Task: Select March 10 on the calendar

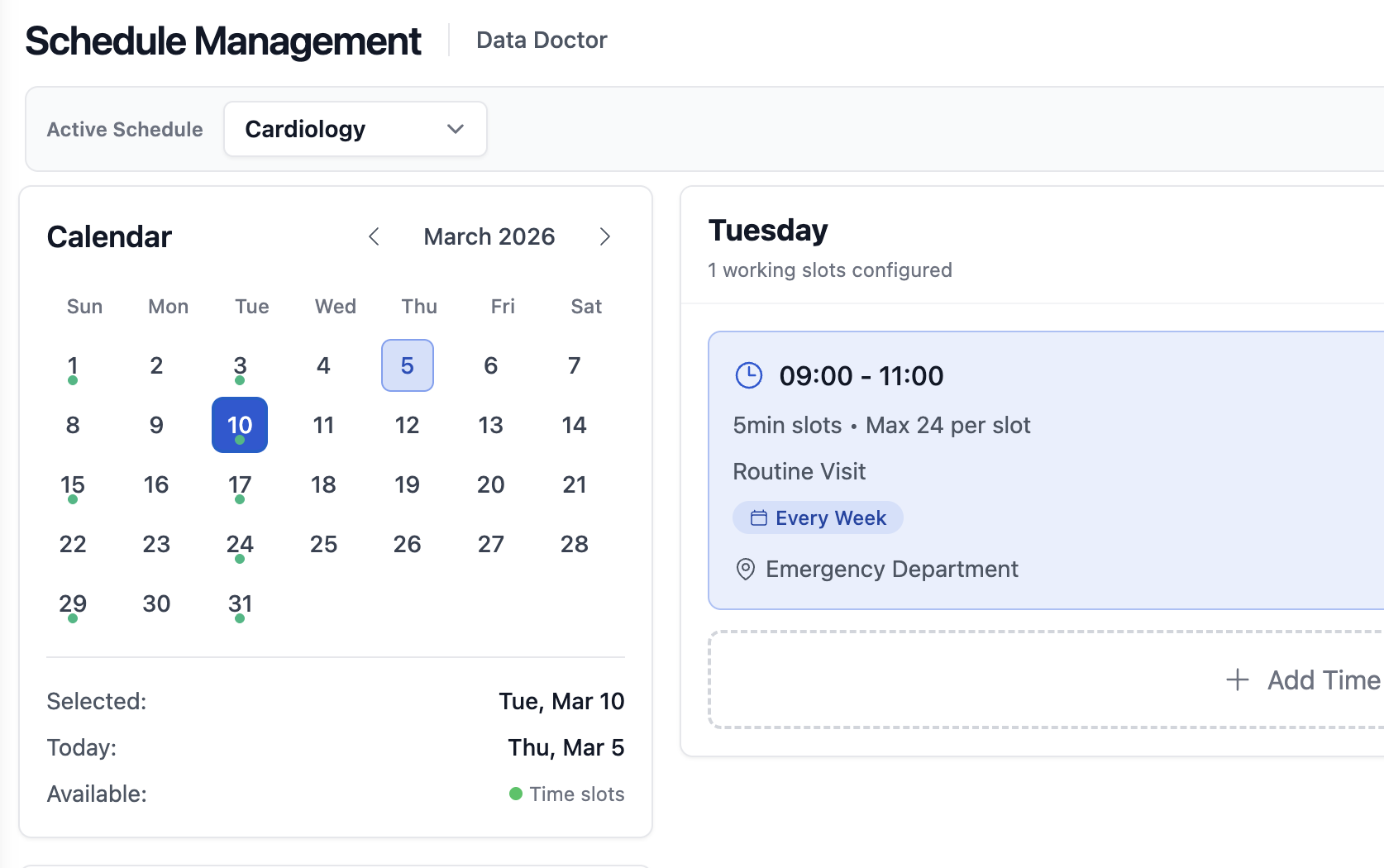Action: 240,425
